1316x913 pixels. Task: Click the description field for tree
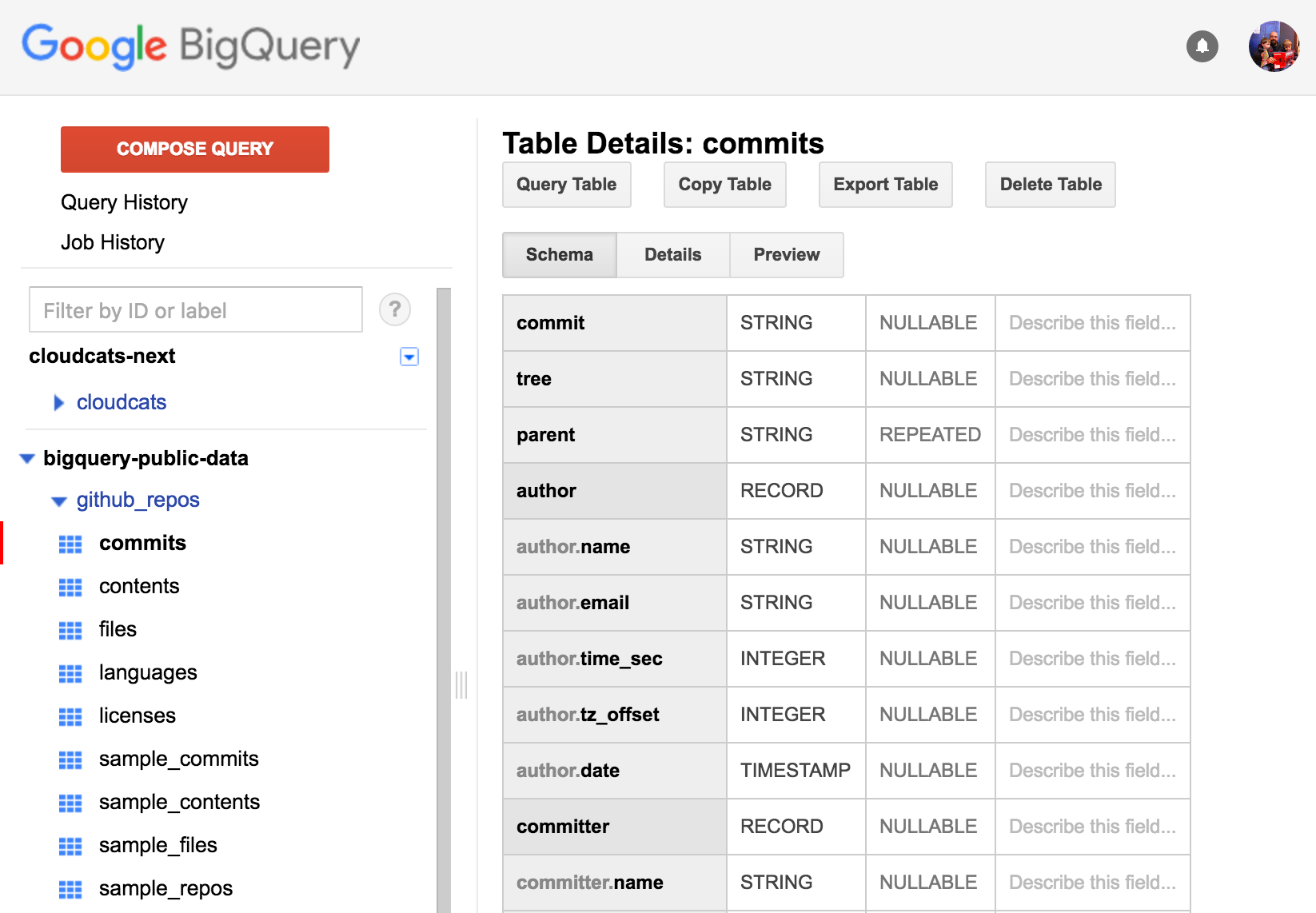click(x=1092, y=379)
